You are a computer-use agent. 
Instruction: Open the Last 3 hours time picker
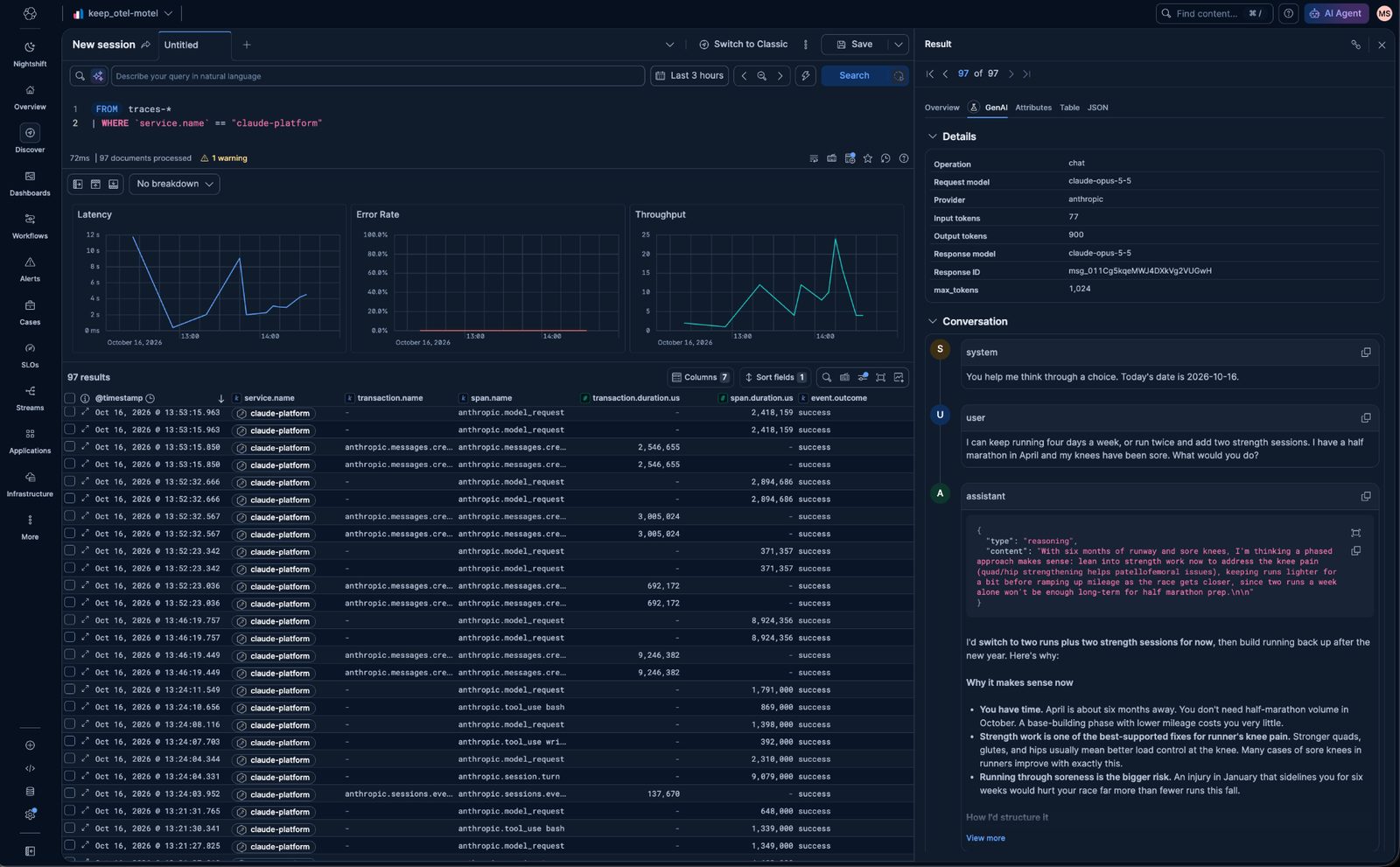tap(689, 76)
